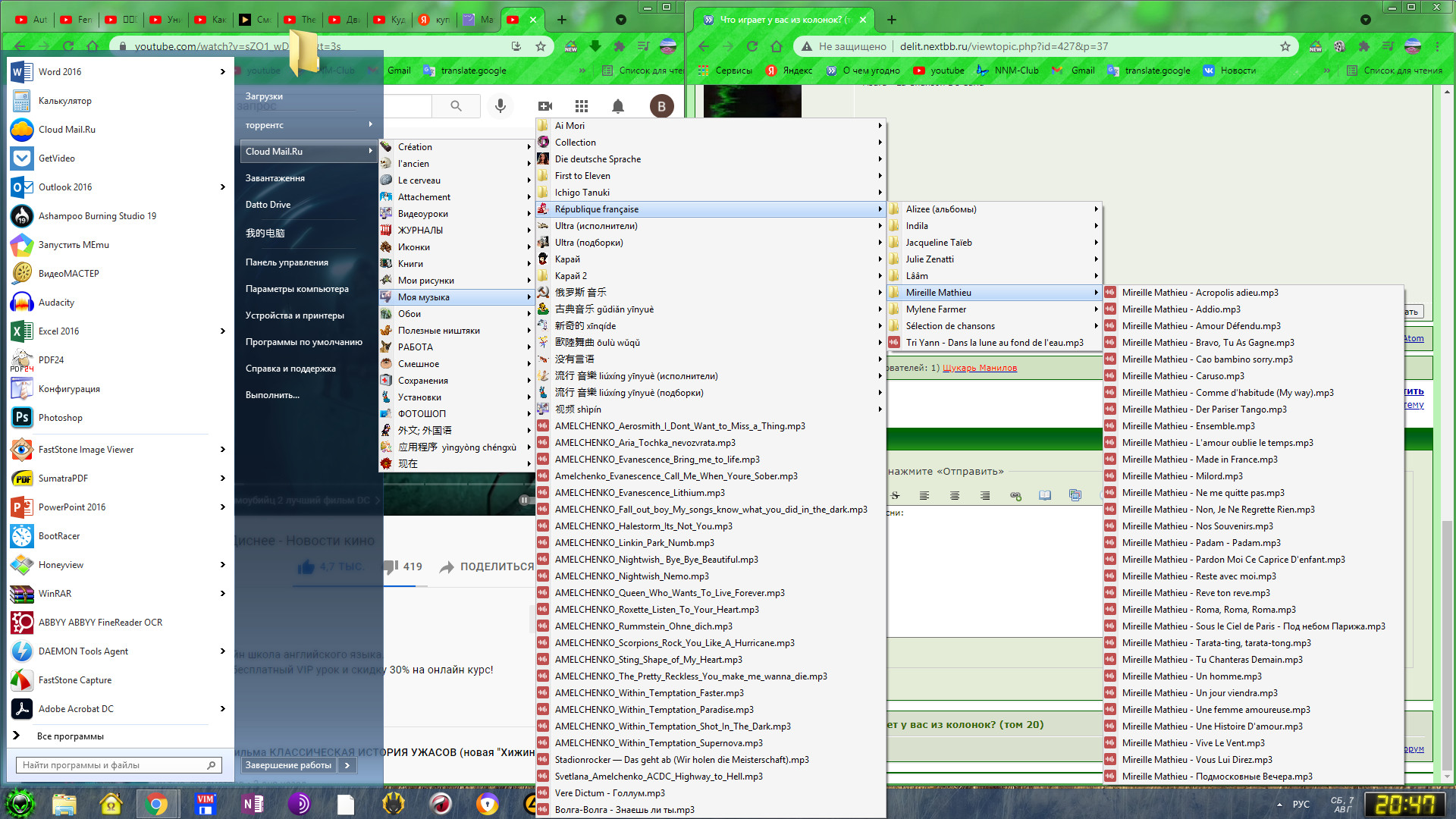
Task: Click the Start menu search programs field
Action: click(x=114, y=765)
